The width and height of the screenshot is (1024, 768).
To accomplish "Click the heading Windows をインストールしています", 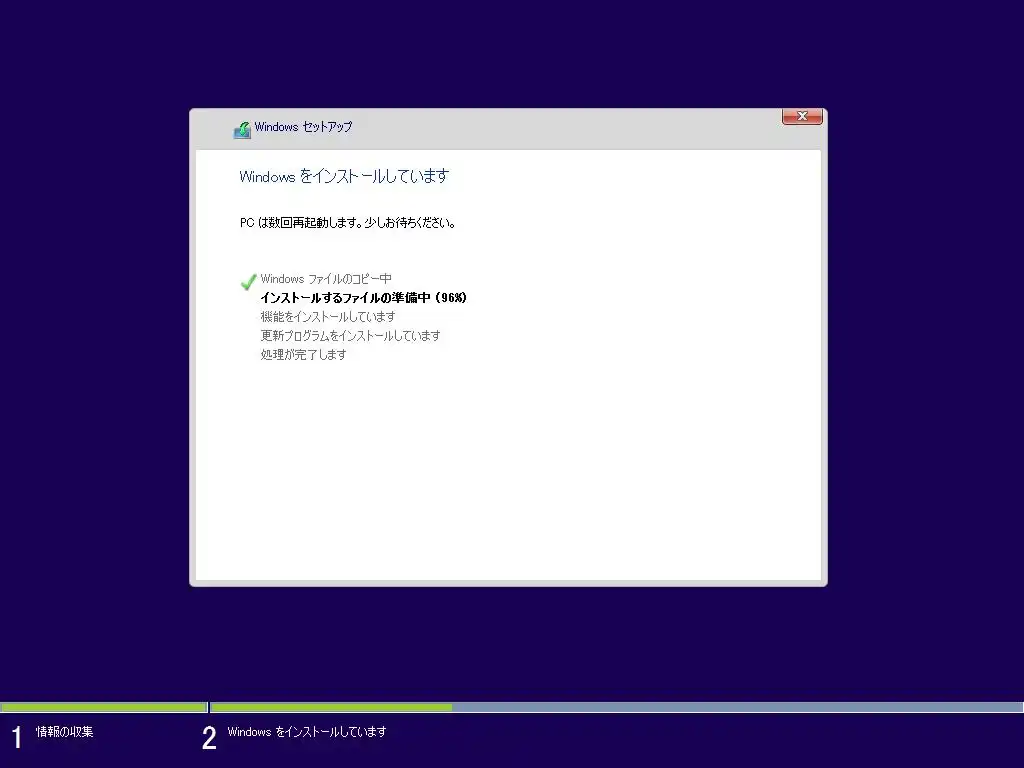I will [x=344, y=176].
